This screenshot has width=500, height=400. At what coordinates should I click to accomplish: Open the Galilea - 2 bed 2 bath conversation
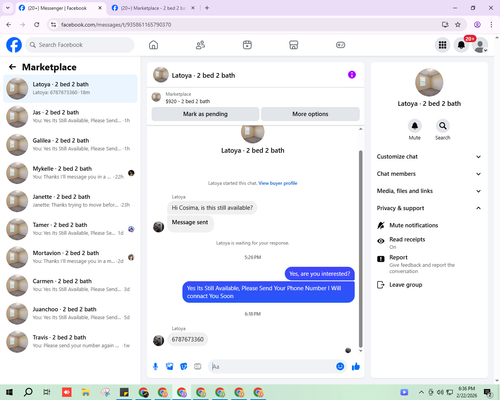[70, 145]
